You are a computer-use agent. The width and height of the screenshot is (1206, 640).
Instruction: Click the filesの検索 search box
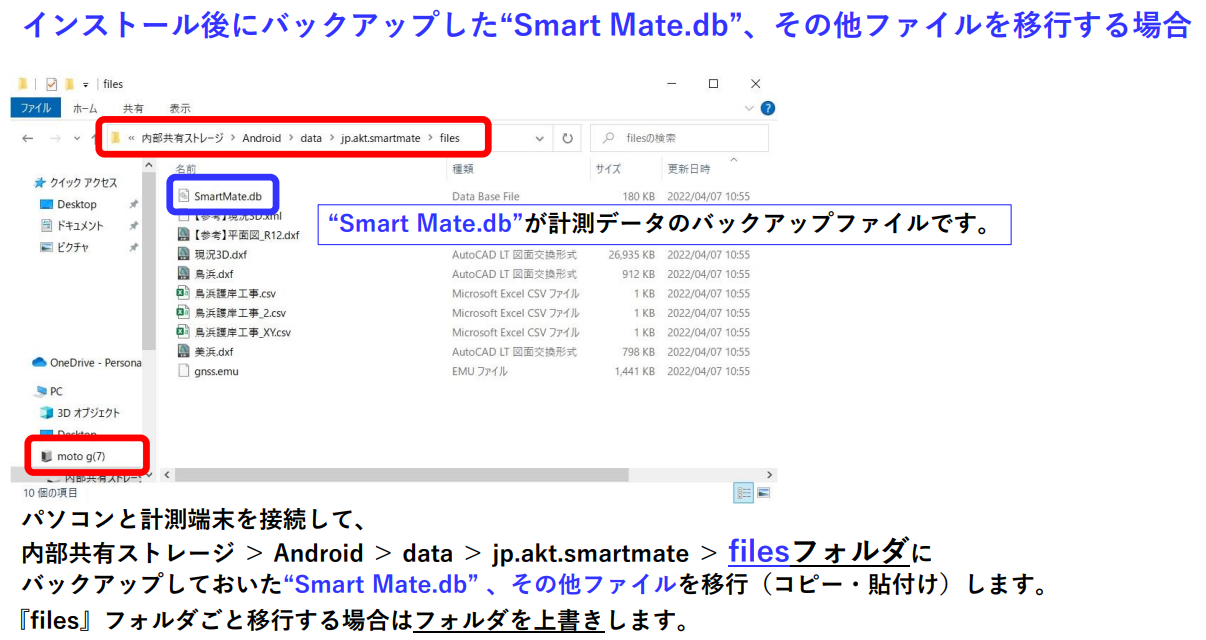(x=679, y=138)
